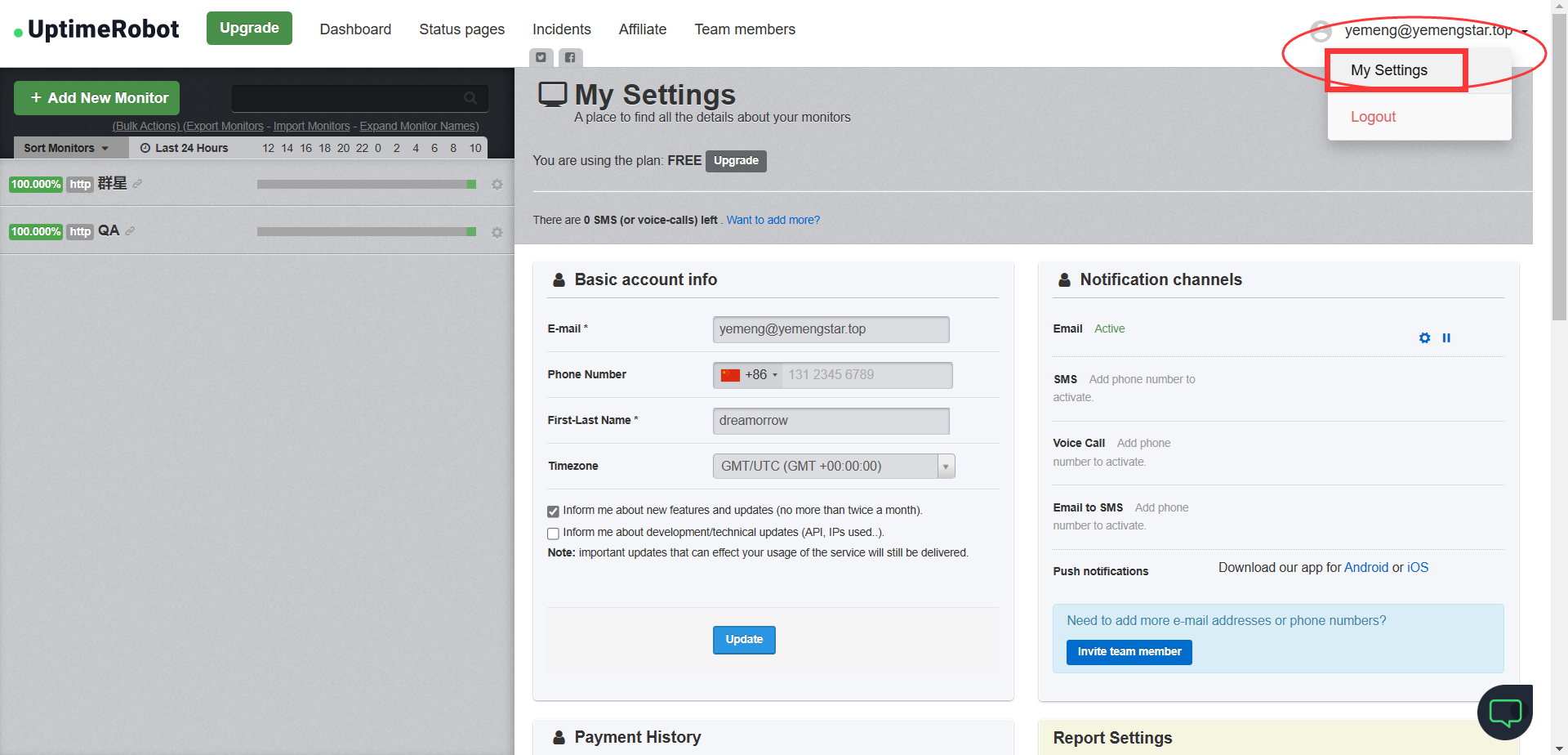The image size is (1568, 755).
Task: Open the Twitter share icon tab
Action: [x=541, y=57]
